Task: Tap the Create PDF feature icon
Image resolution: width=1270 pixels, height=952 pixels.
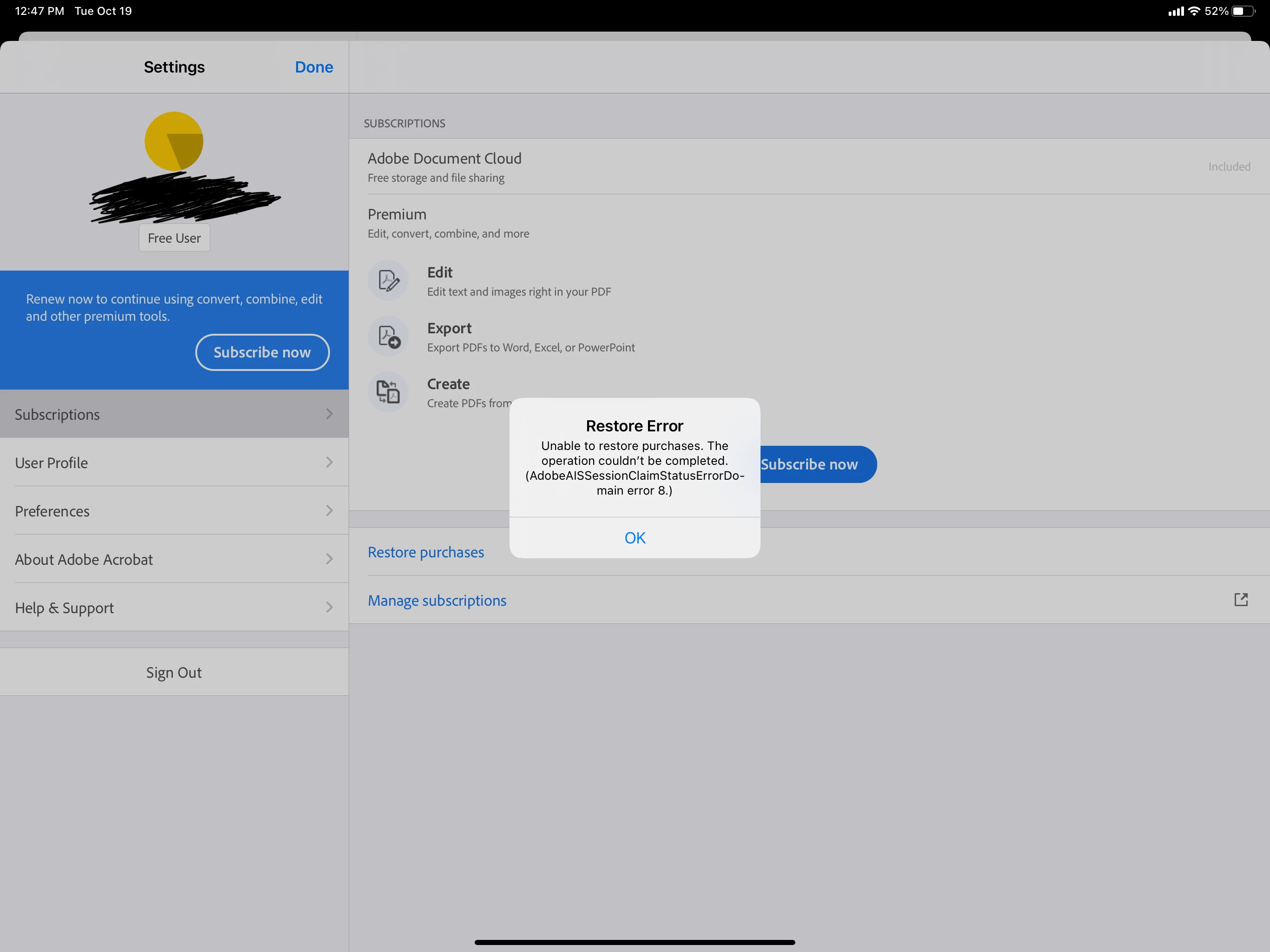Action: 388,392
